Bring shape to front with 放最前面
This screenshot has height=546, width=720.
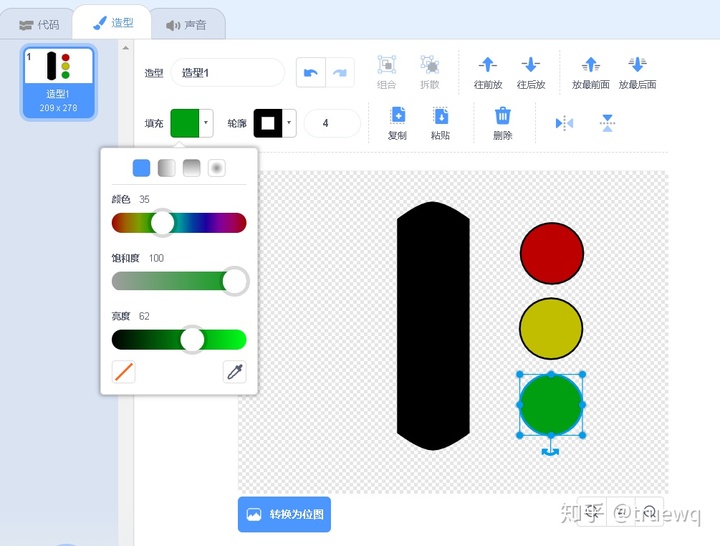(x=591, y=73)
